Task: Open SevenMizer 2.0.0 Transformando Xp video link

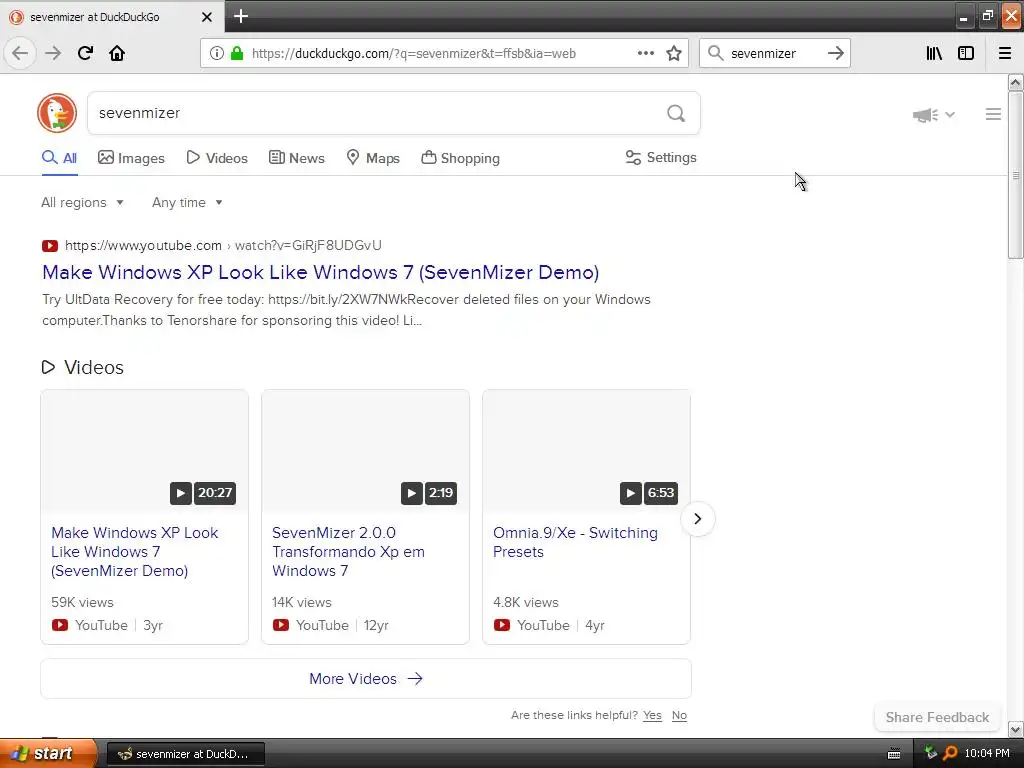Action: click(348, 552)
